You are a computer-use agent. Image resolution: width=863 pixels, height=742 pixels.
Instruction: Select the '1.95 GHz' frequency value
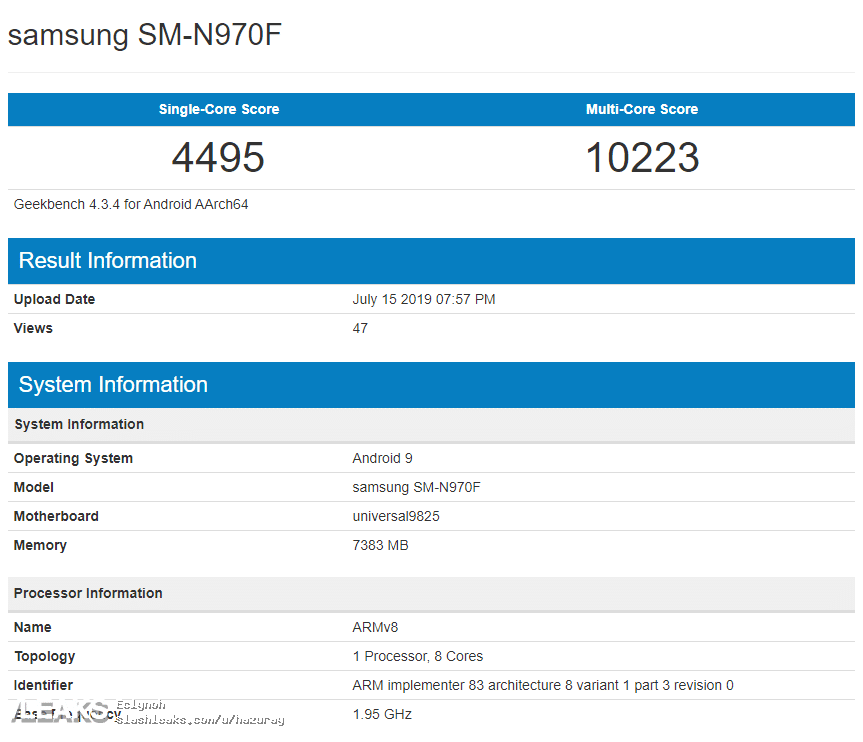point(382,714)
